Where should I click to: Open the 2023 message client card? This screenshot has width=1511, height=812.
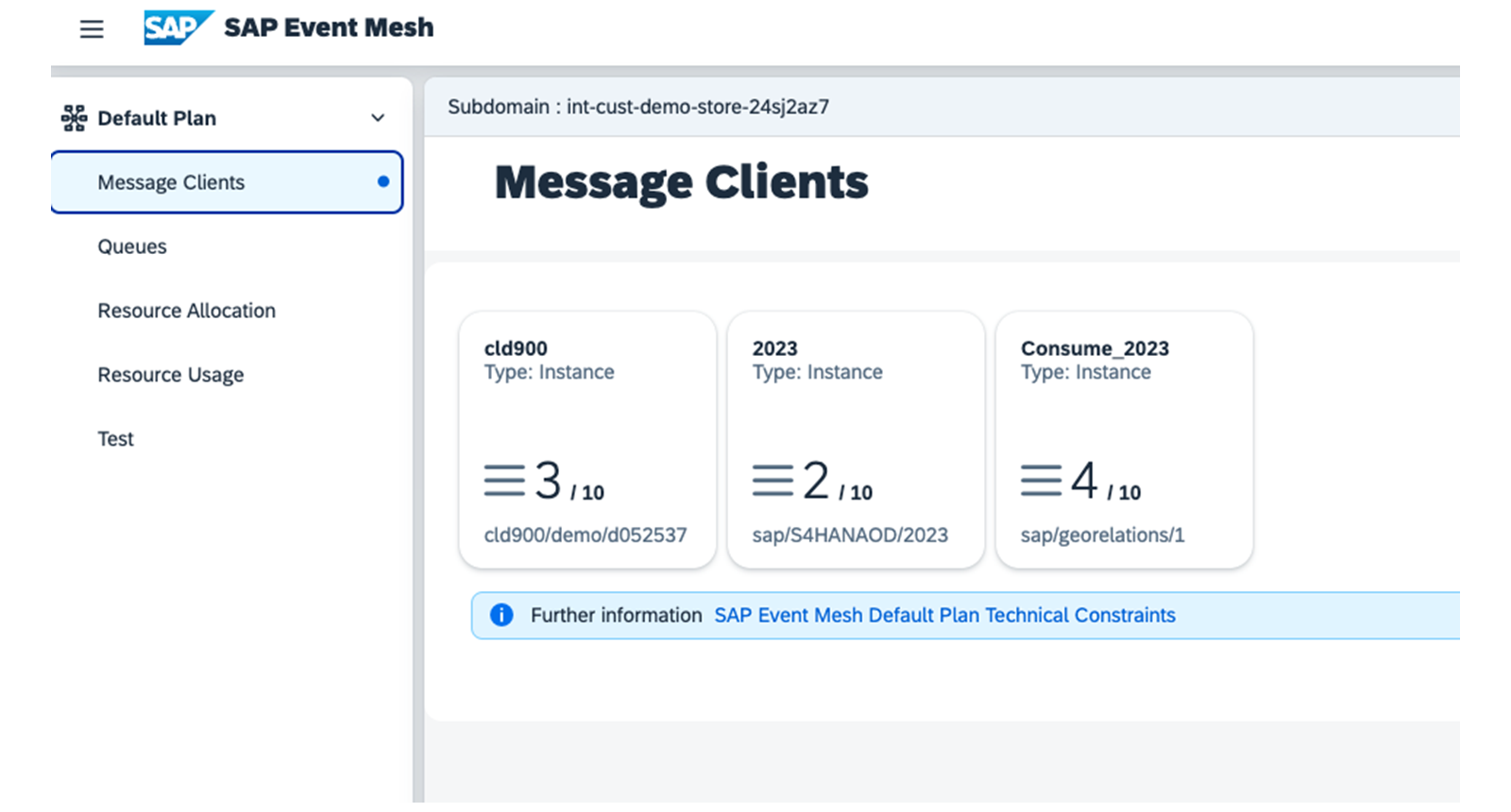[856, 440]
